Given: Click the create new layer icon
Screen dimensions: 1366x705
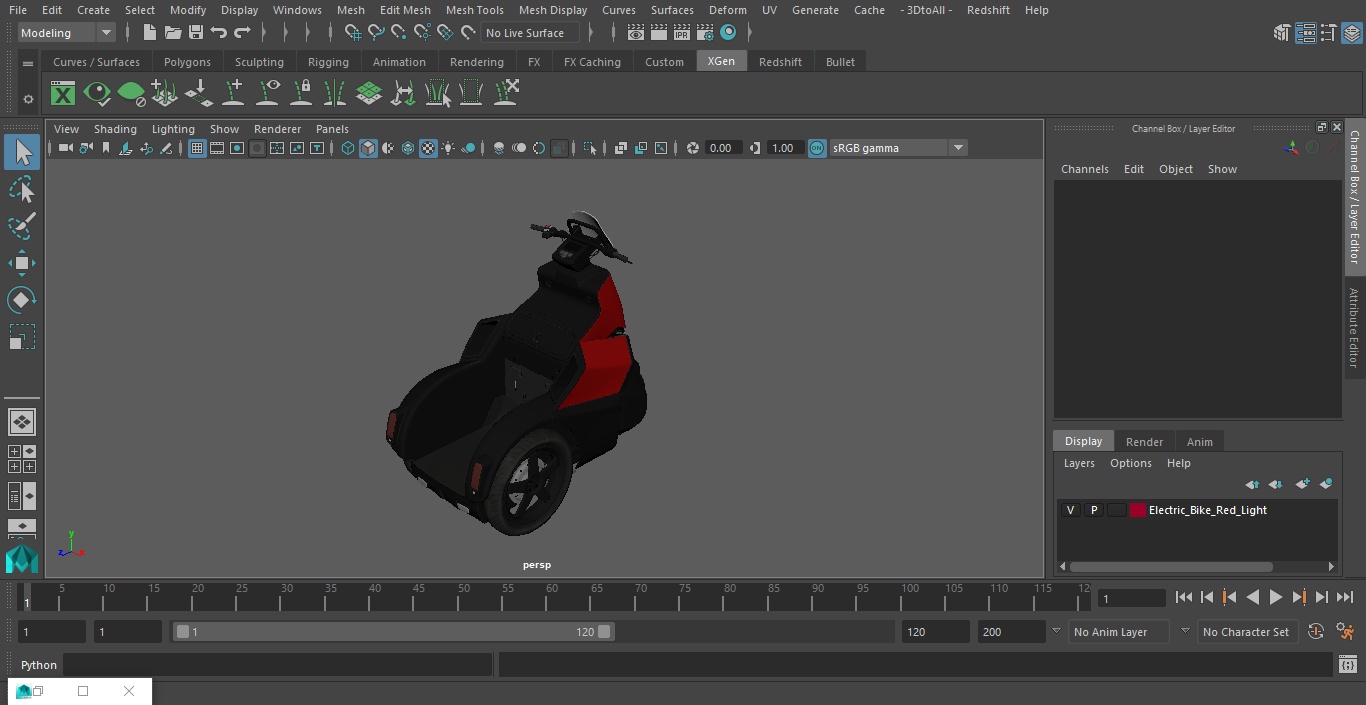Looking at the screenshot, I should pyautogui.click(x=1302, y=484).
